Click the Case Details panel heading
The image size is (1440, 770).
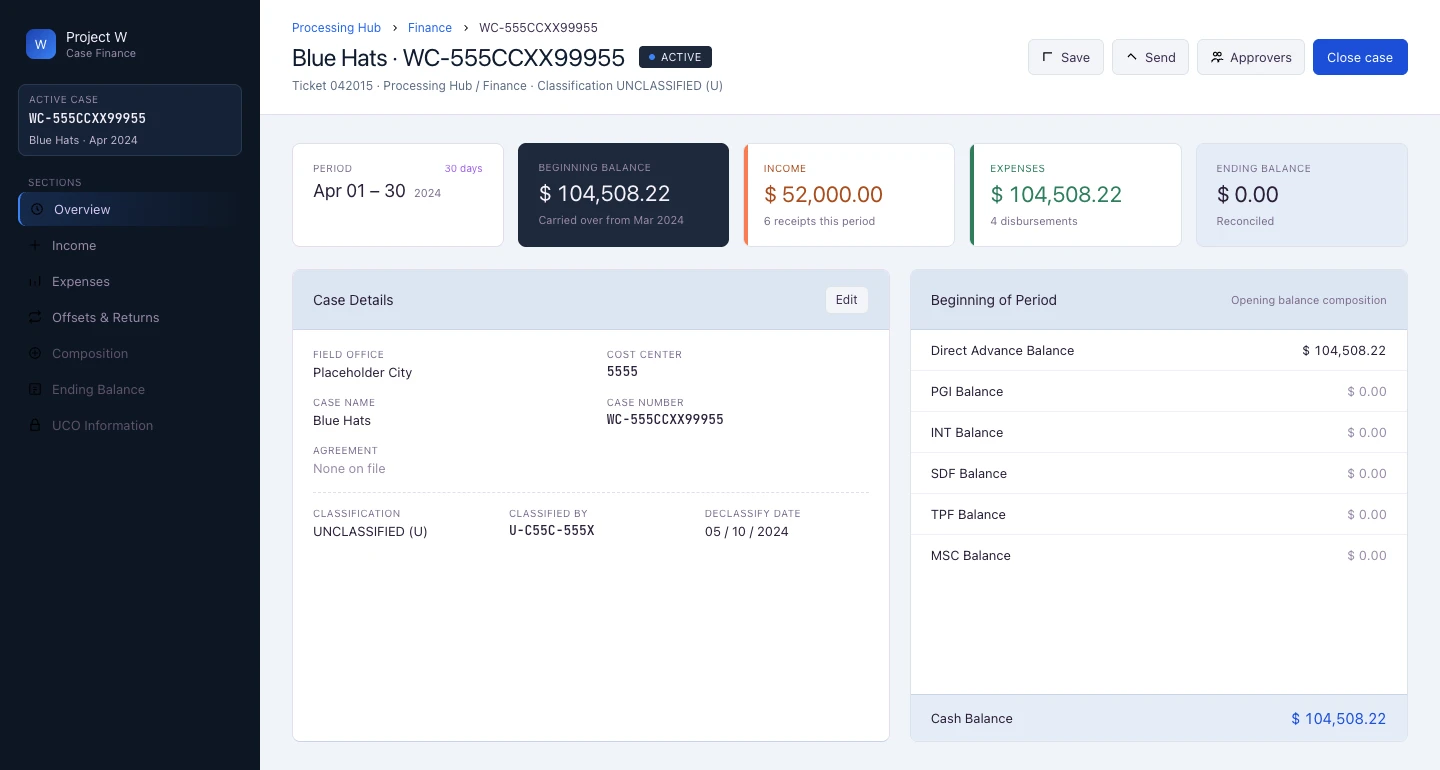click(x=353, y=300)
